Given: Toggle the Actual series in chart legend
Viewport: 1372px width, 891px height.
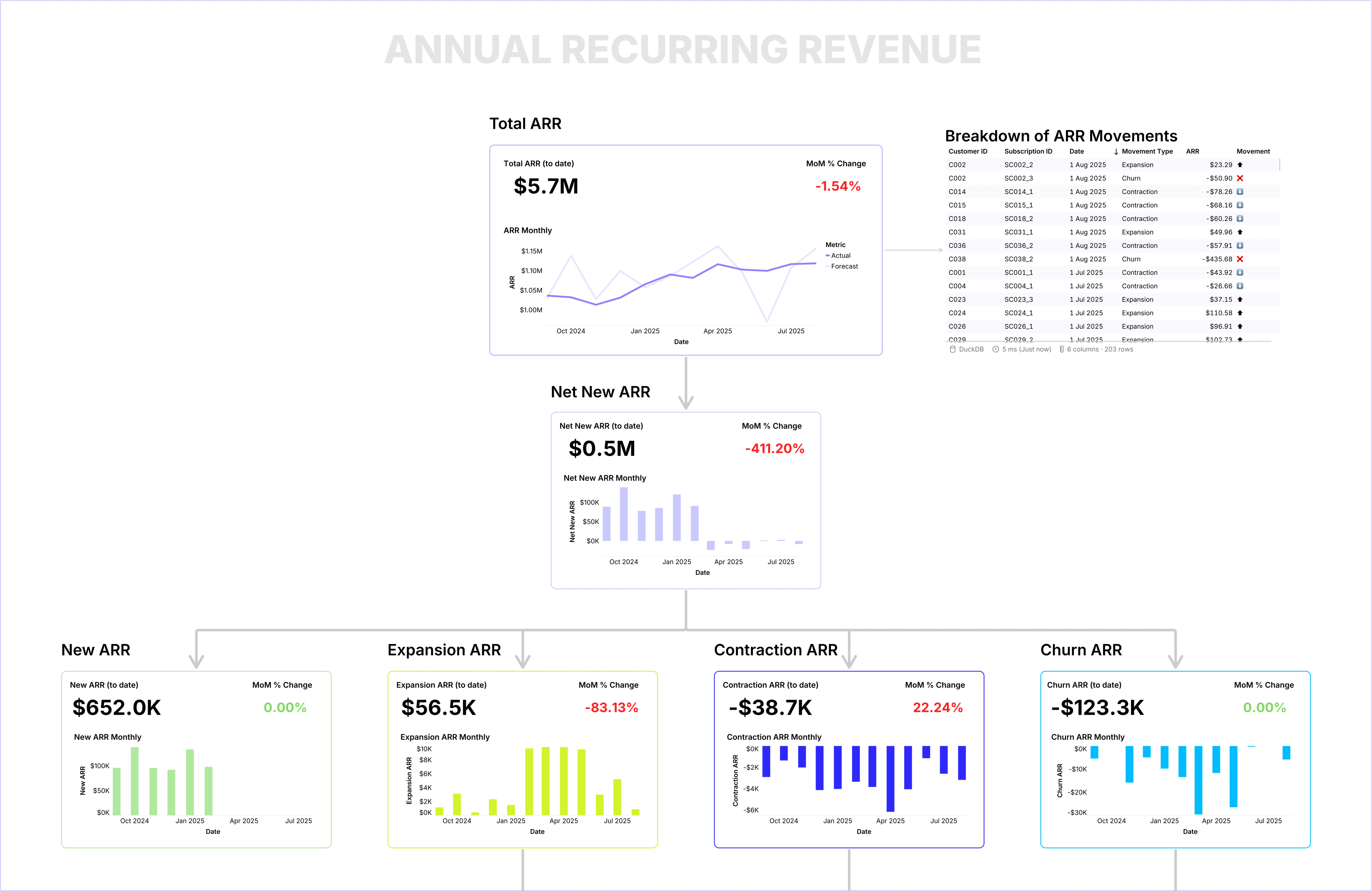Looking at the screenshot, I should [x=840, y=256].
